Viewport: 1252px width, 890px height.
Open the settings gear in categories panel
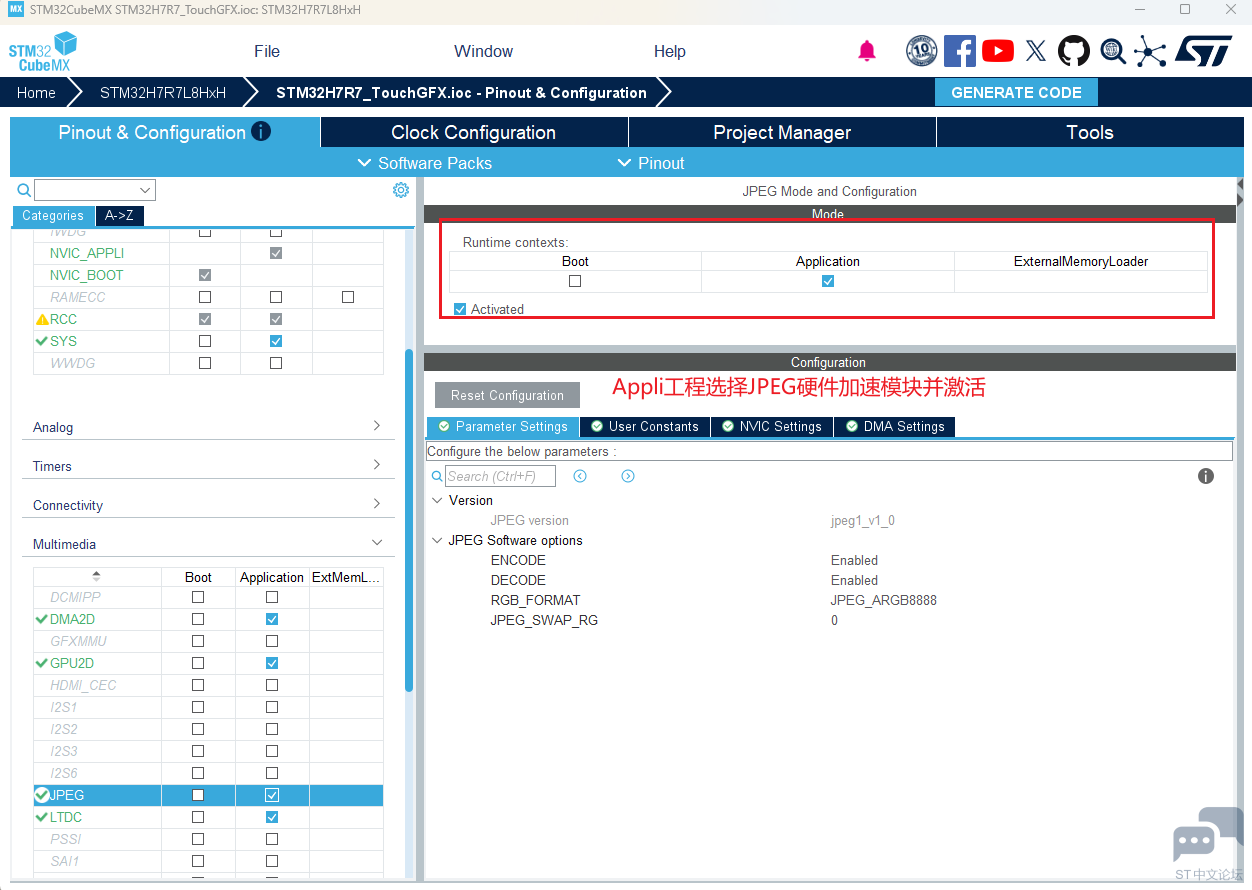coord(401,190)
